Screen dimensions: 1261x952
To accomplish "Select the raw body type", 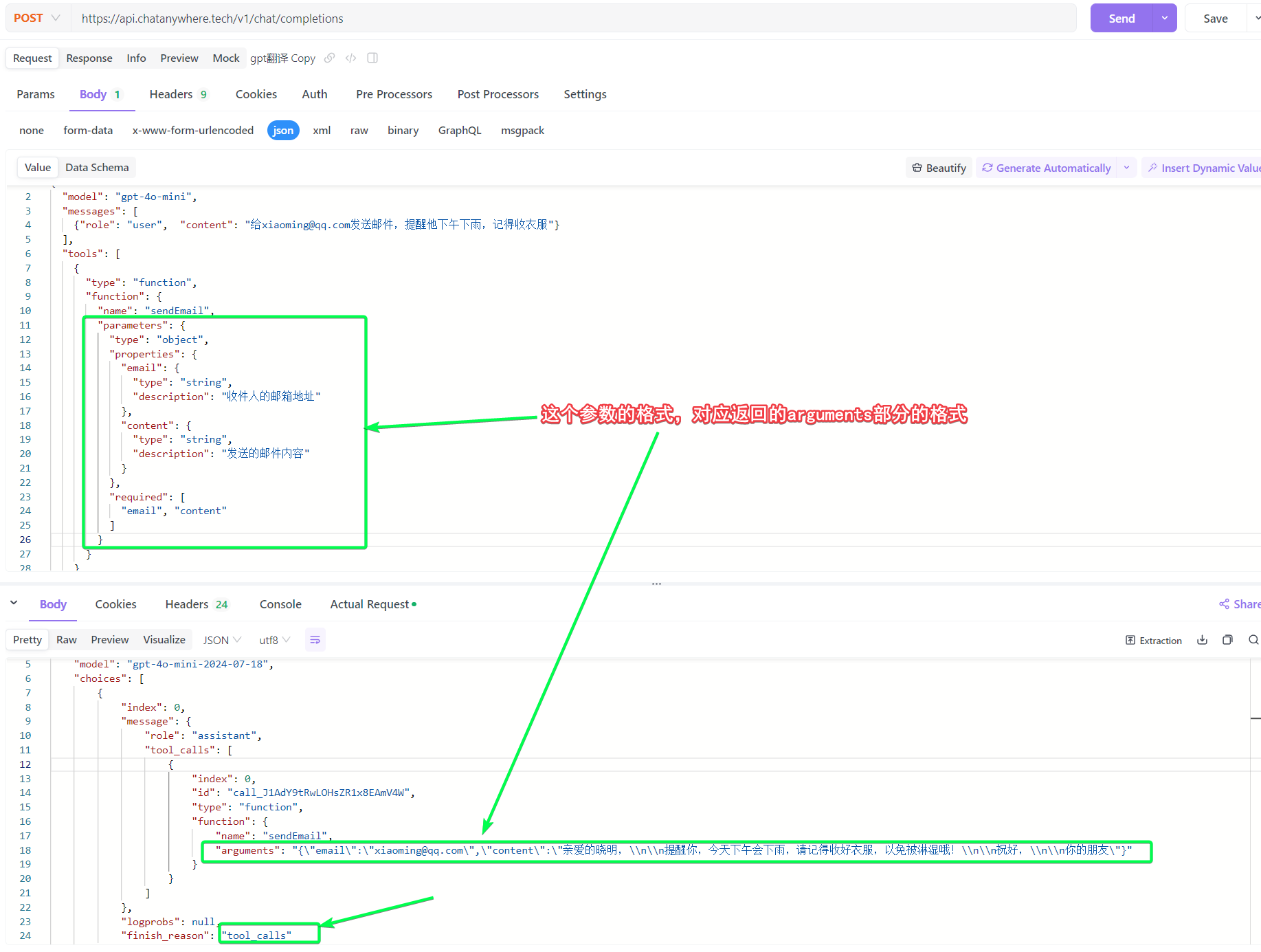I will tap(359, 131).
